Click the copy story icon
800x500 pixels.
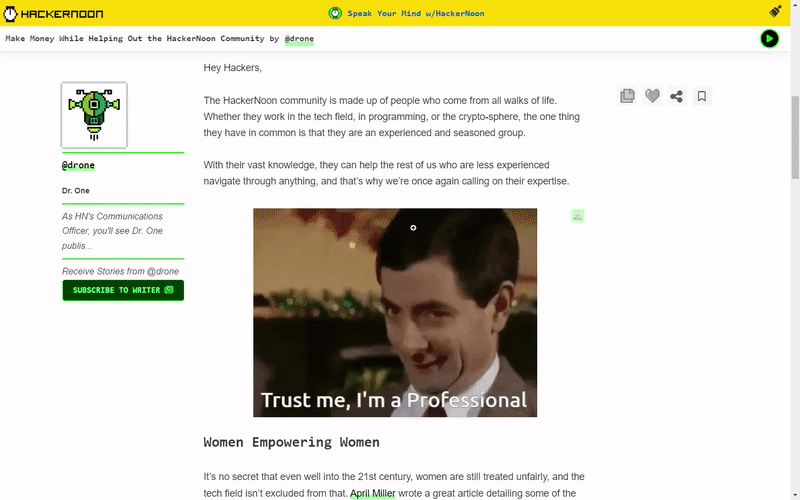[628, 96]
